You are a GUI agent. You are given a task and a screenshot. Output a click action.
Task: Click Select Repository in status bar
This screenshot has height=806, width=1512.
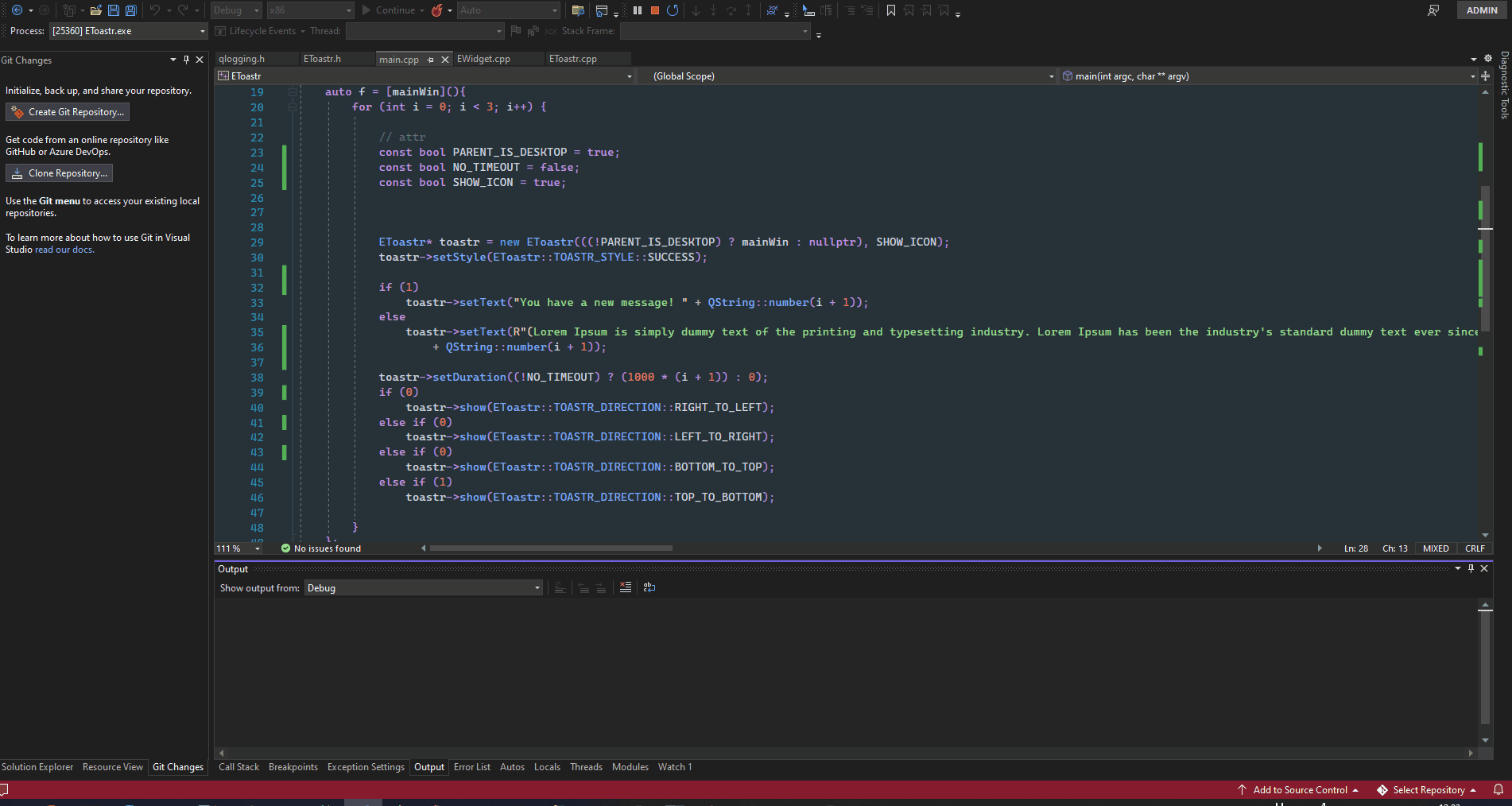[x=1427, y=790]
